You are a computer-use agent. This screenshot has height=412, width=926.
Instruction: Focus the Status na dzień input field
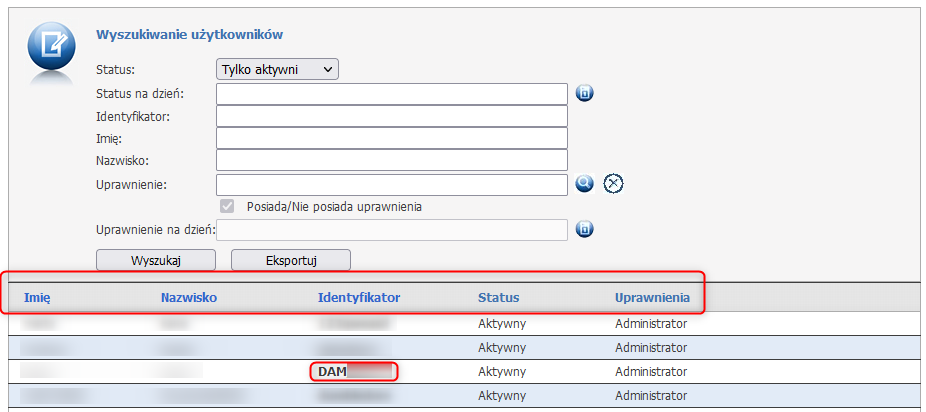click(392, 94)
